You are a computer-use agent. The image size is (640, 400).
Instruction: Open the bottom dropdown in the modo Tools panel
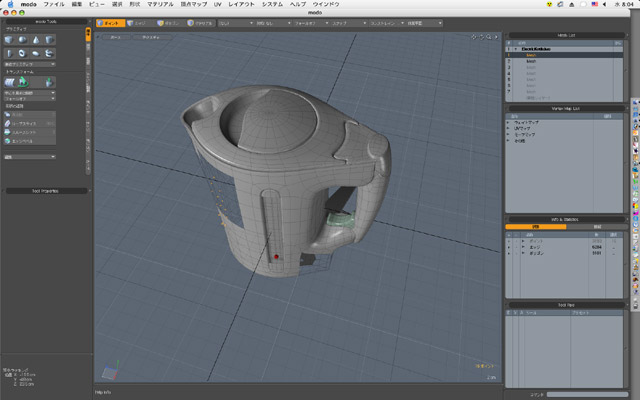(x=29, y=157)
